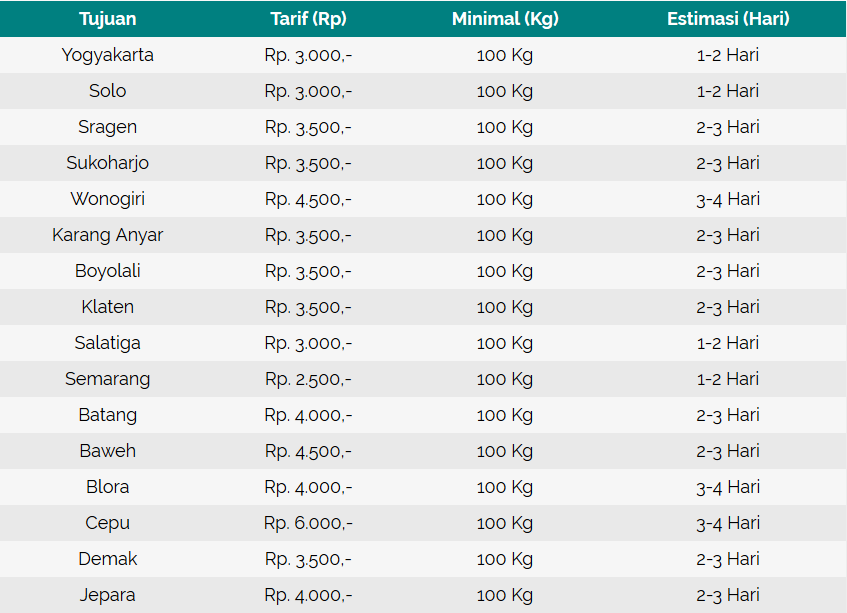Click the Estimasi (Hari) column header

pos(728,19)
